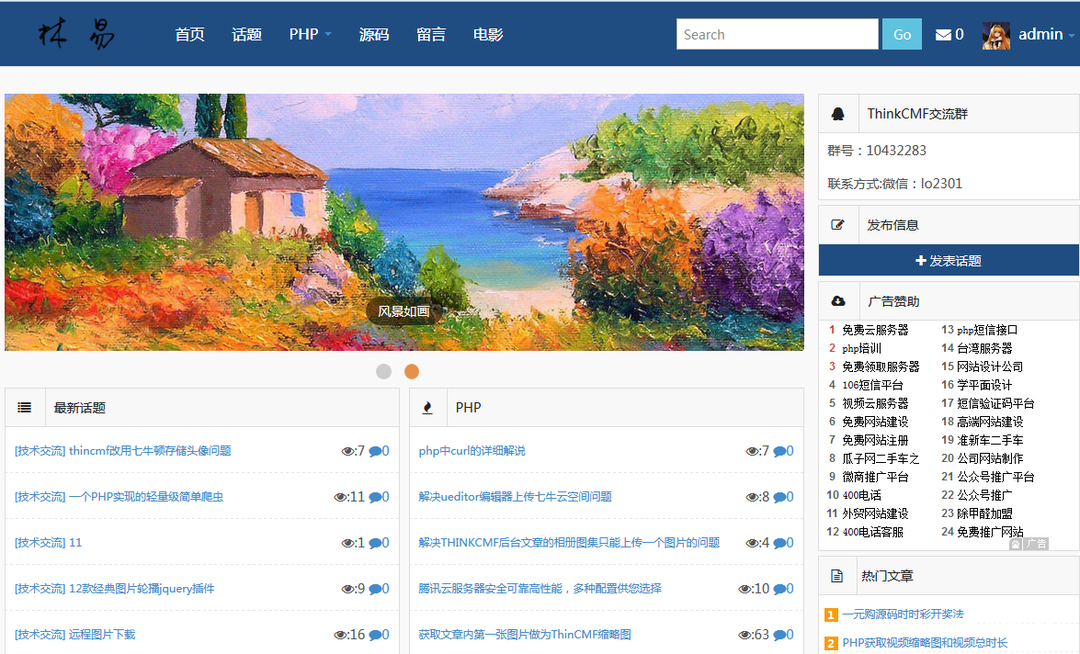Image resolution: width=1080 pixels, height=654 pixels.
Task: Open article php中curl的详细解说
Action: (472, 451)
